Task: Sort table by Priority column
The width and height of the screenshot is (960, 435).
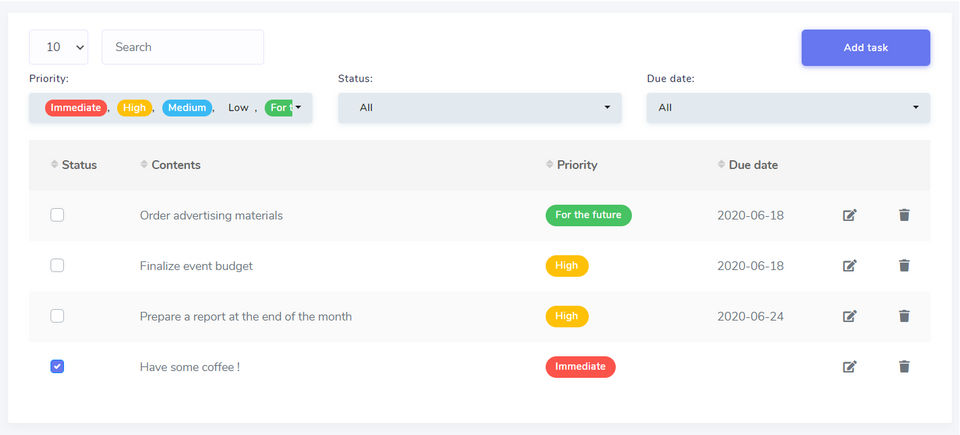Action: (577, 165)
